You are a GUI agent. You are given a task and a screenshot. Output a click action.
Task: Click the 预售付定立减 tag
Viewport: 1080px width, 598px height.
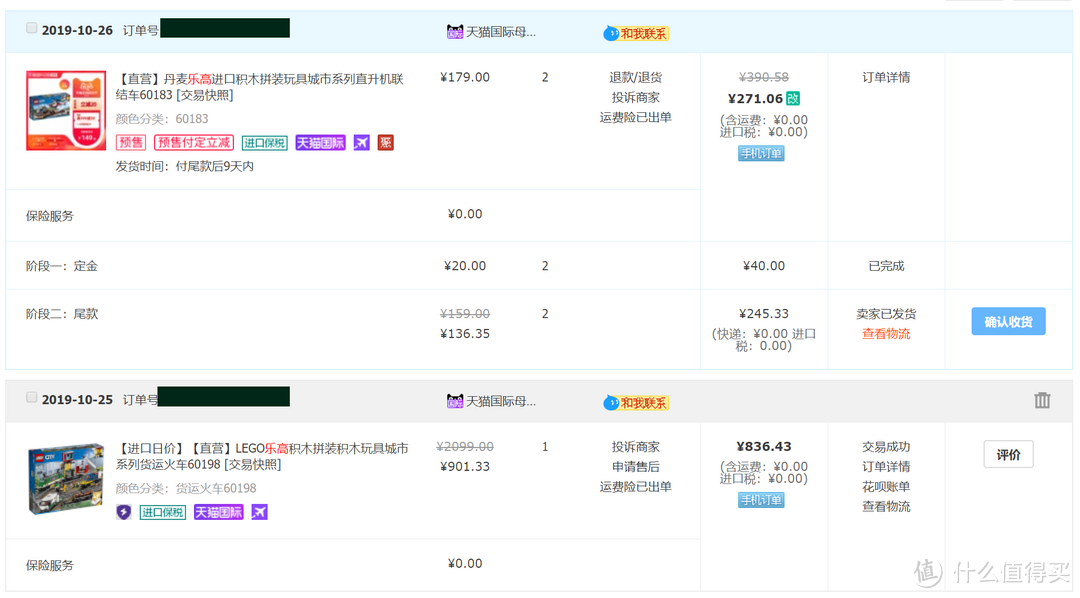tap(194, 143)
